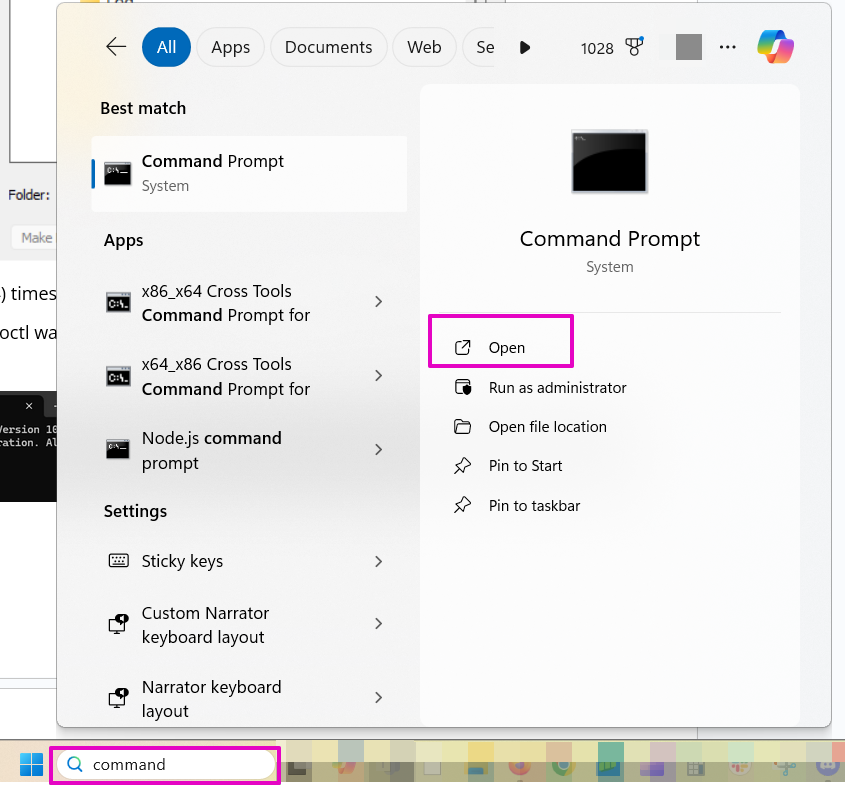Click the Narrator keyboard layout icon
845x788 pixels.
coord(119,697)
